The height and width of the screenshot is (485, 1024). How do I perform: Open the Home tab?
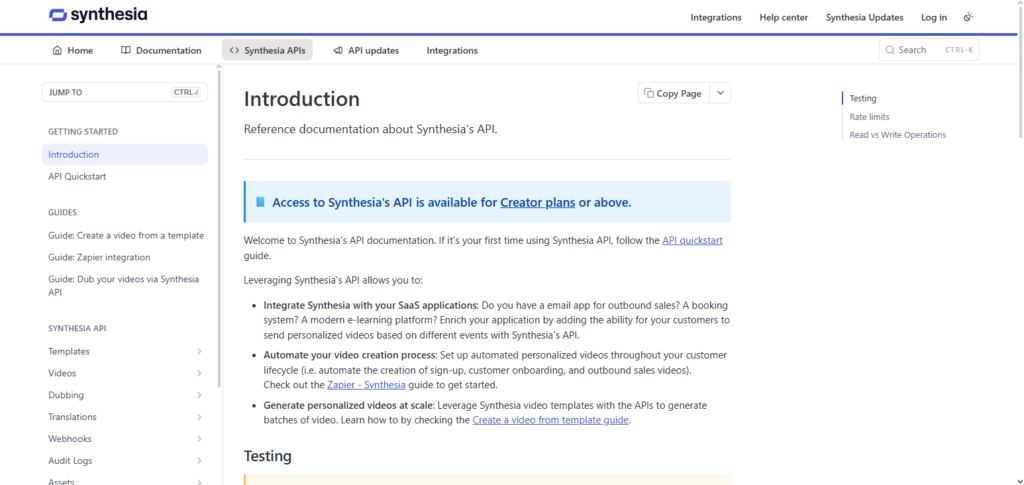(x=72, y=50)
